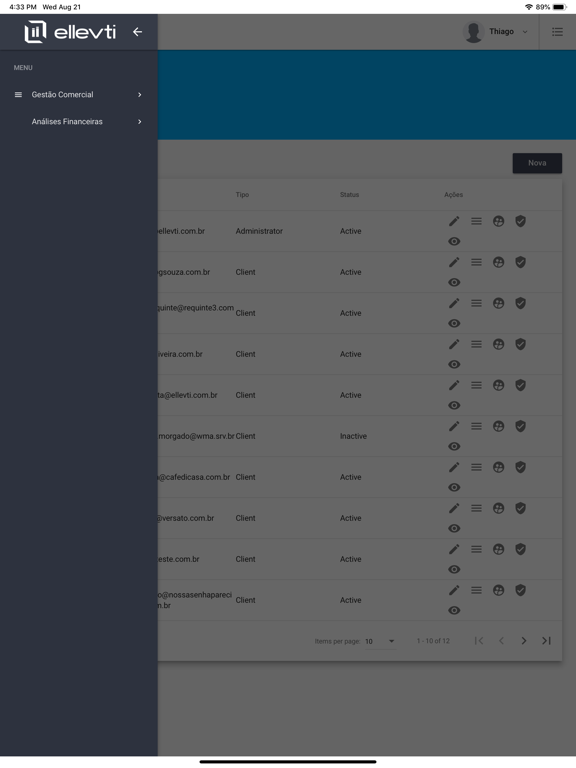Click shield icon in Administrator row
Screen dimensions: 576x768
[520, 221]
